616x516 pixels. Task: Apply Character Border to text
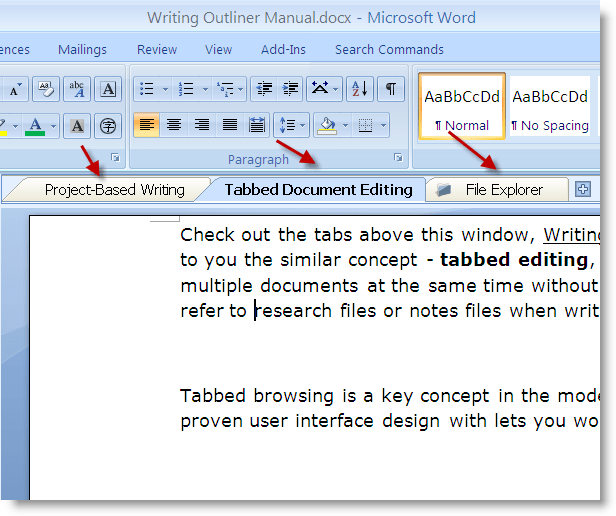coord(108,89)
